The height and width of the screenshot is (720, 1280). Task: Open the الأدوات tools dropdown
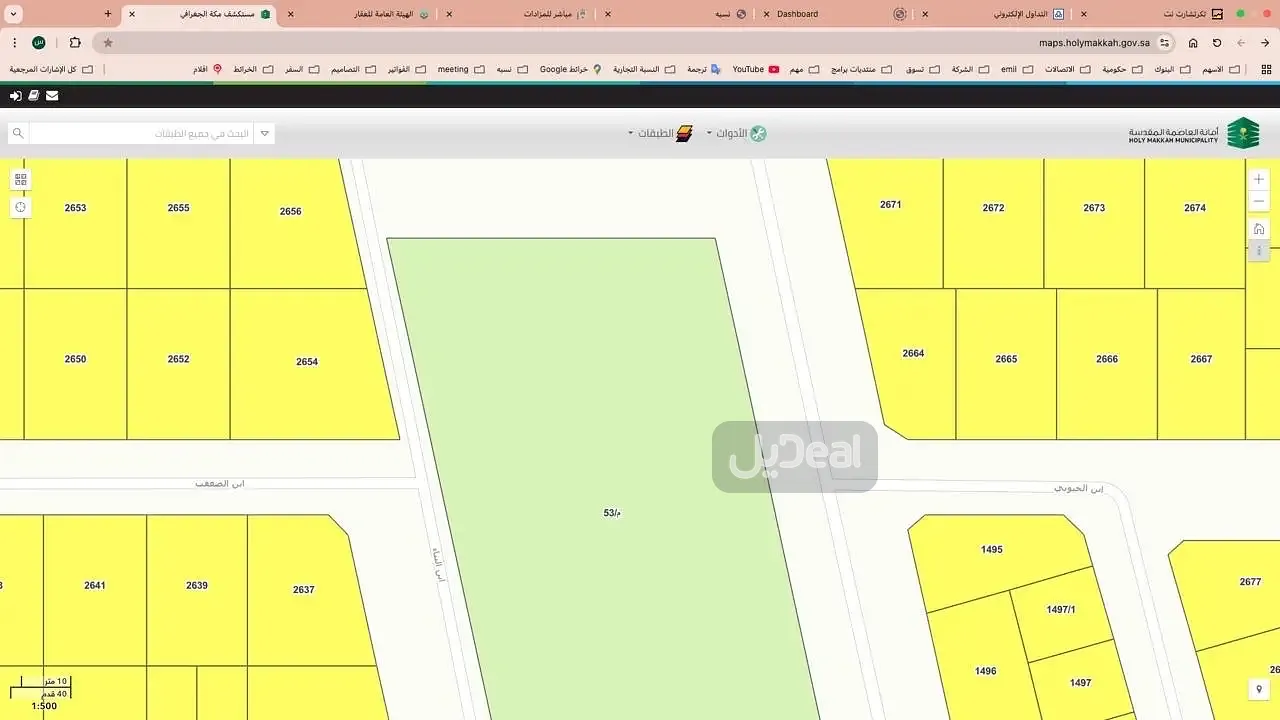click(738, 133)
